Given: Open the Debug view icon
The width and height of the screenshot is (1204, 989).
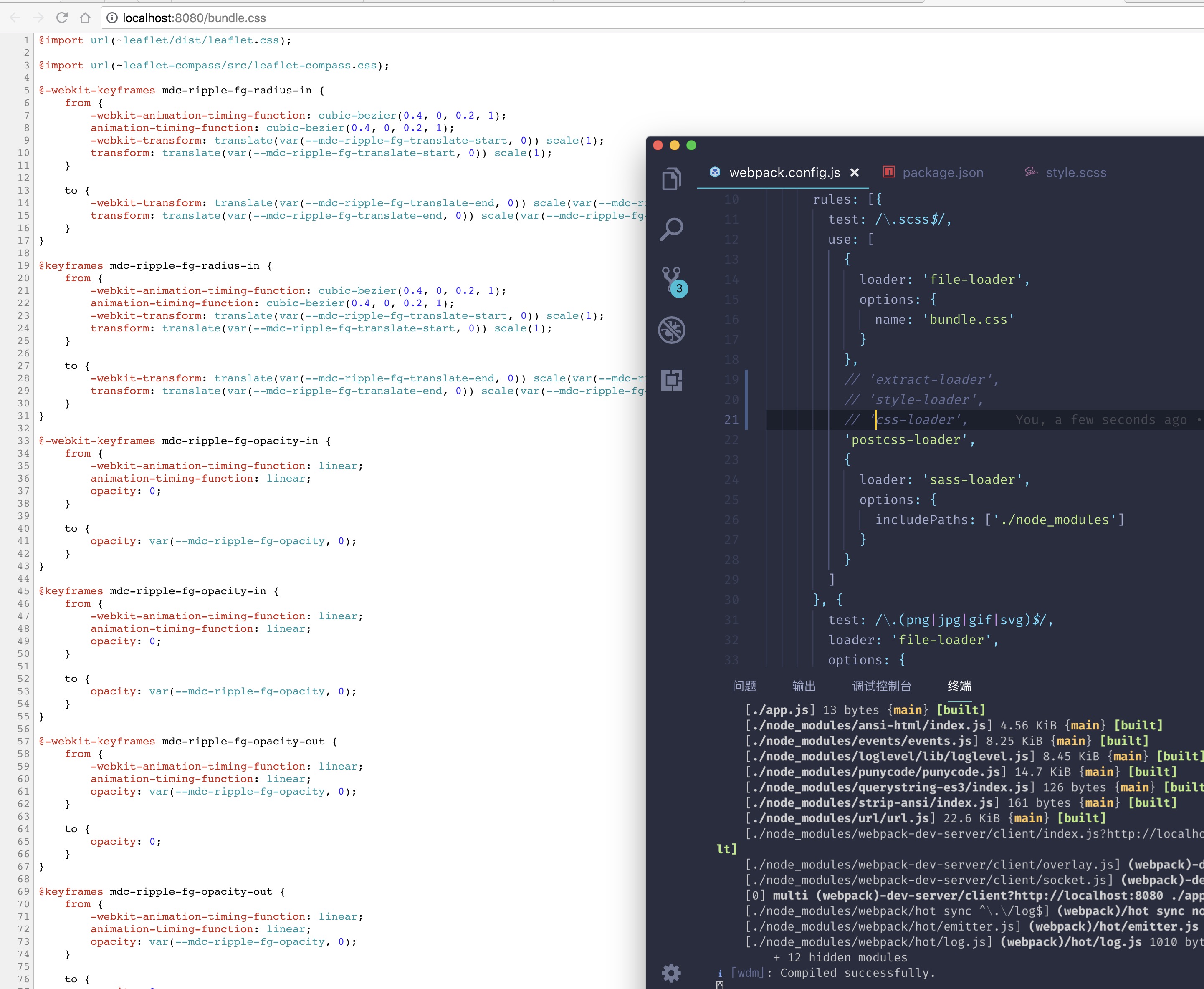Looking at the screenshot, I should 672,329.
